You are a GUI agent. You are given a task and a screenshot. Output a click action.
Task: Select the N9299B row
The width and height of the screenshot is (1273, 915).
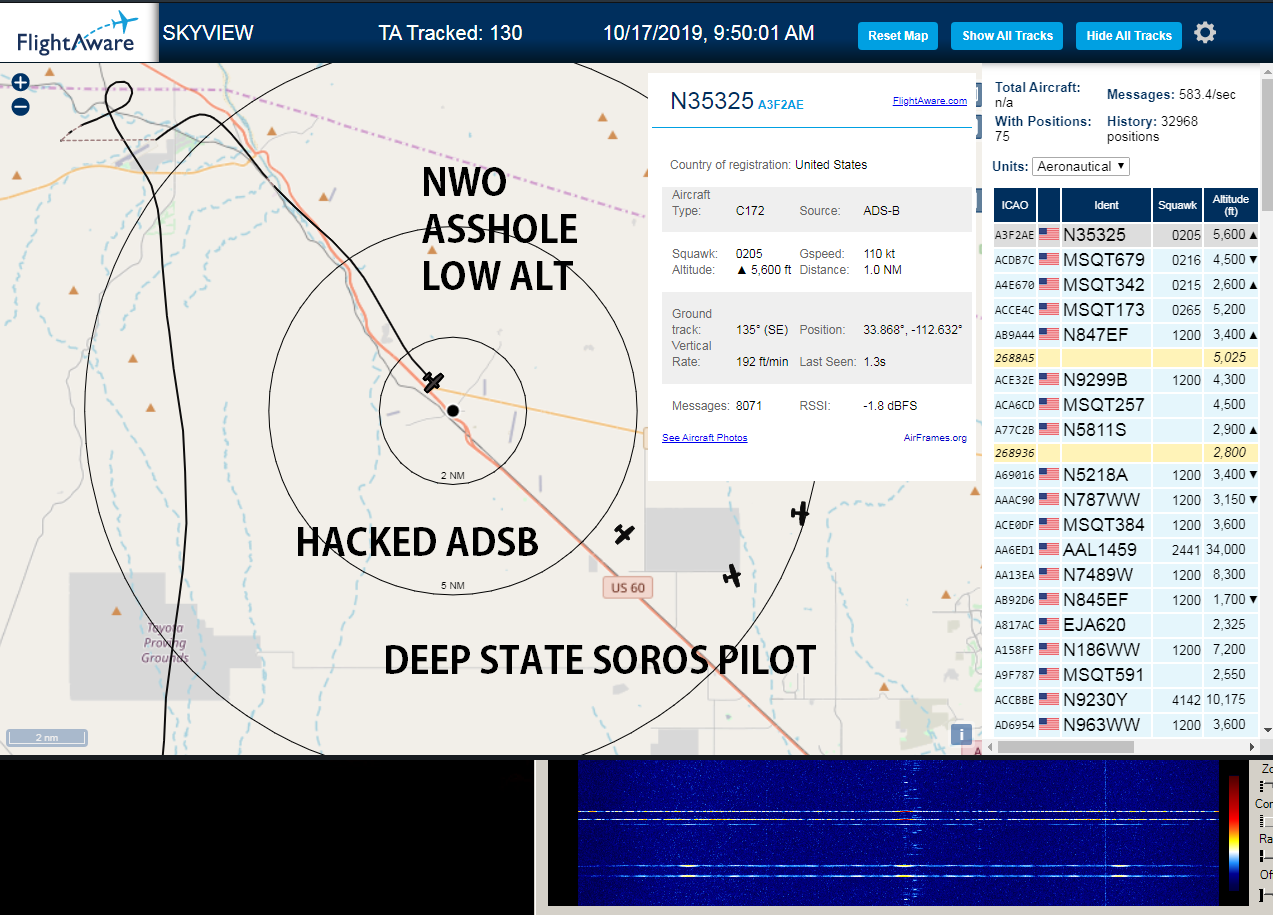pos(1126,380)
